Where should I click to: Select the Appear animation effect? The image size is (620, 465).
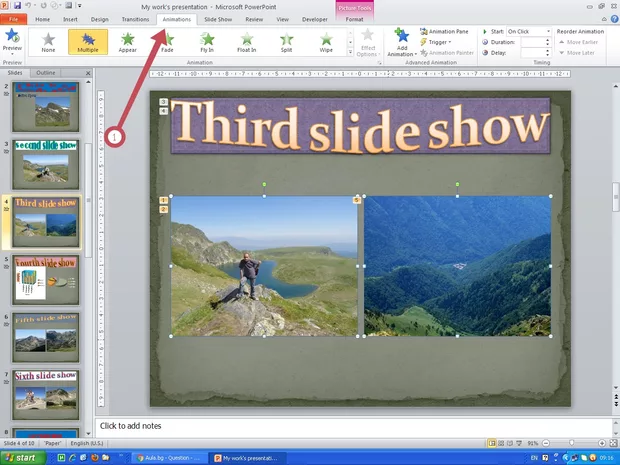point(127,42)
